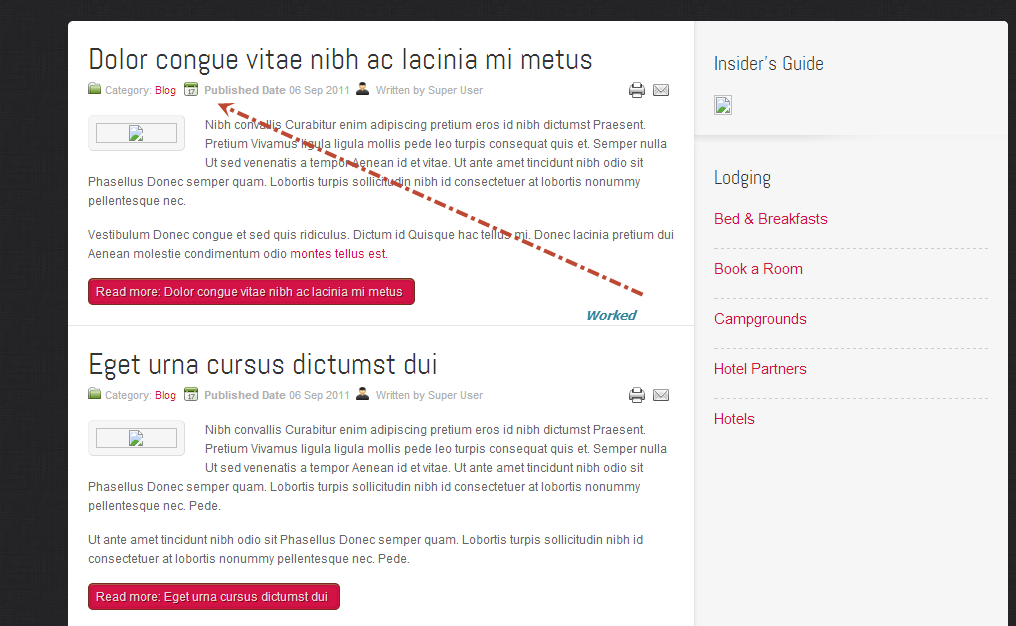
Task: Click author user icon in Dolor congue article
Action: 363,89
